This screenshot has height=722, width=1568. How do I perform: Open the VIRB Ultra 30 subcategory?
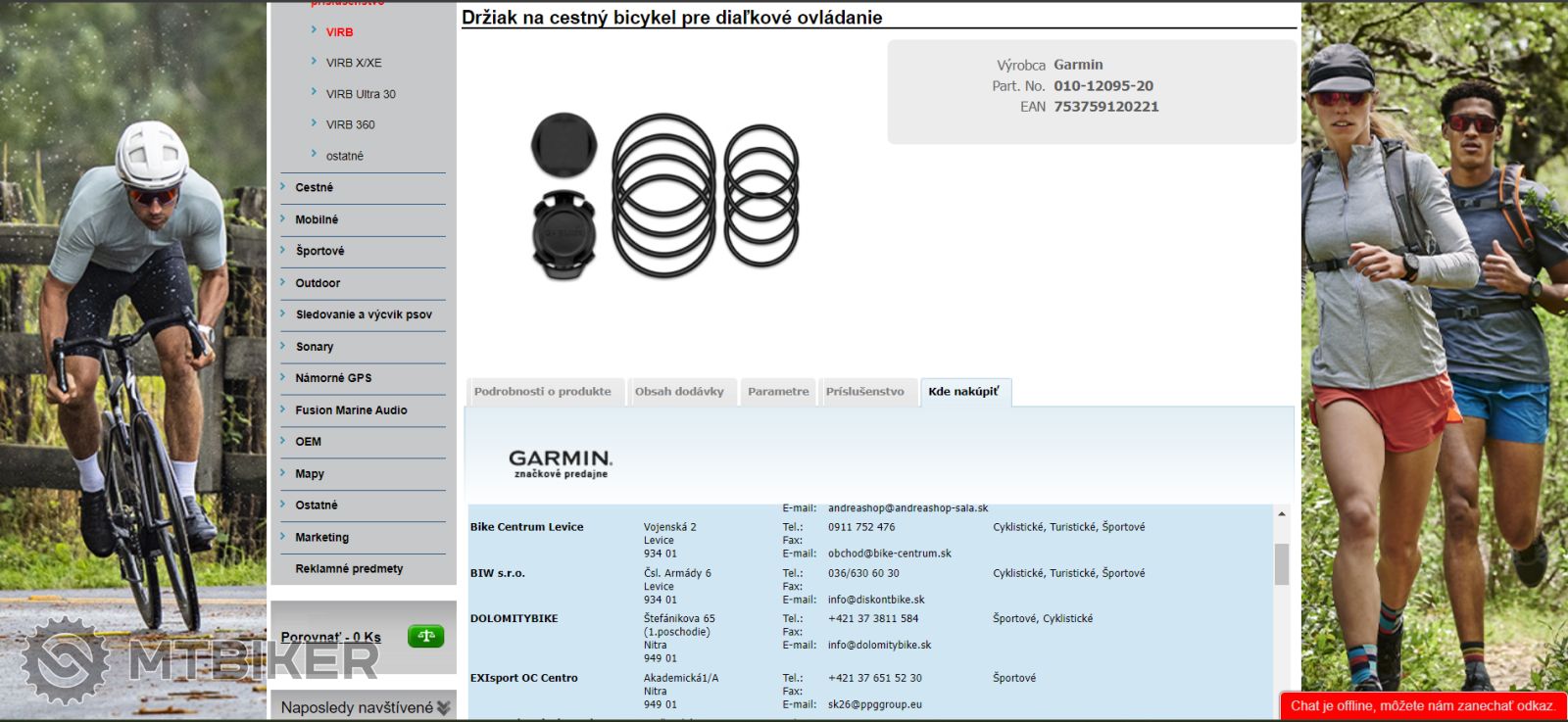tap(361, 94)
